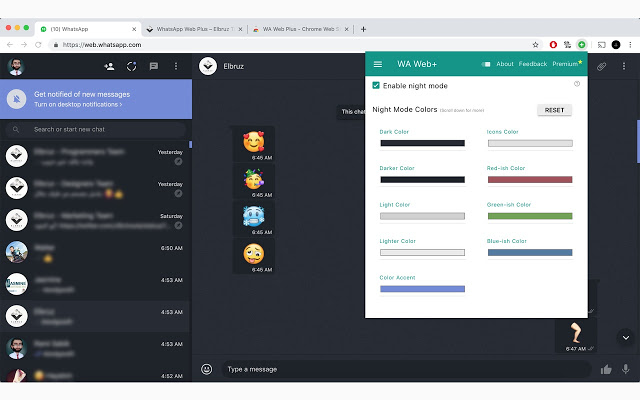Toggle the switch in WA Web+ header

point(486,64)
